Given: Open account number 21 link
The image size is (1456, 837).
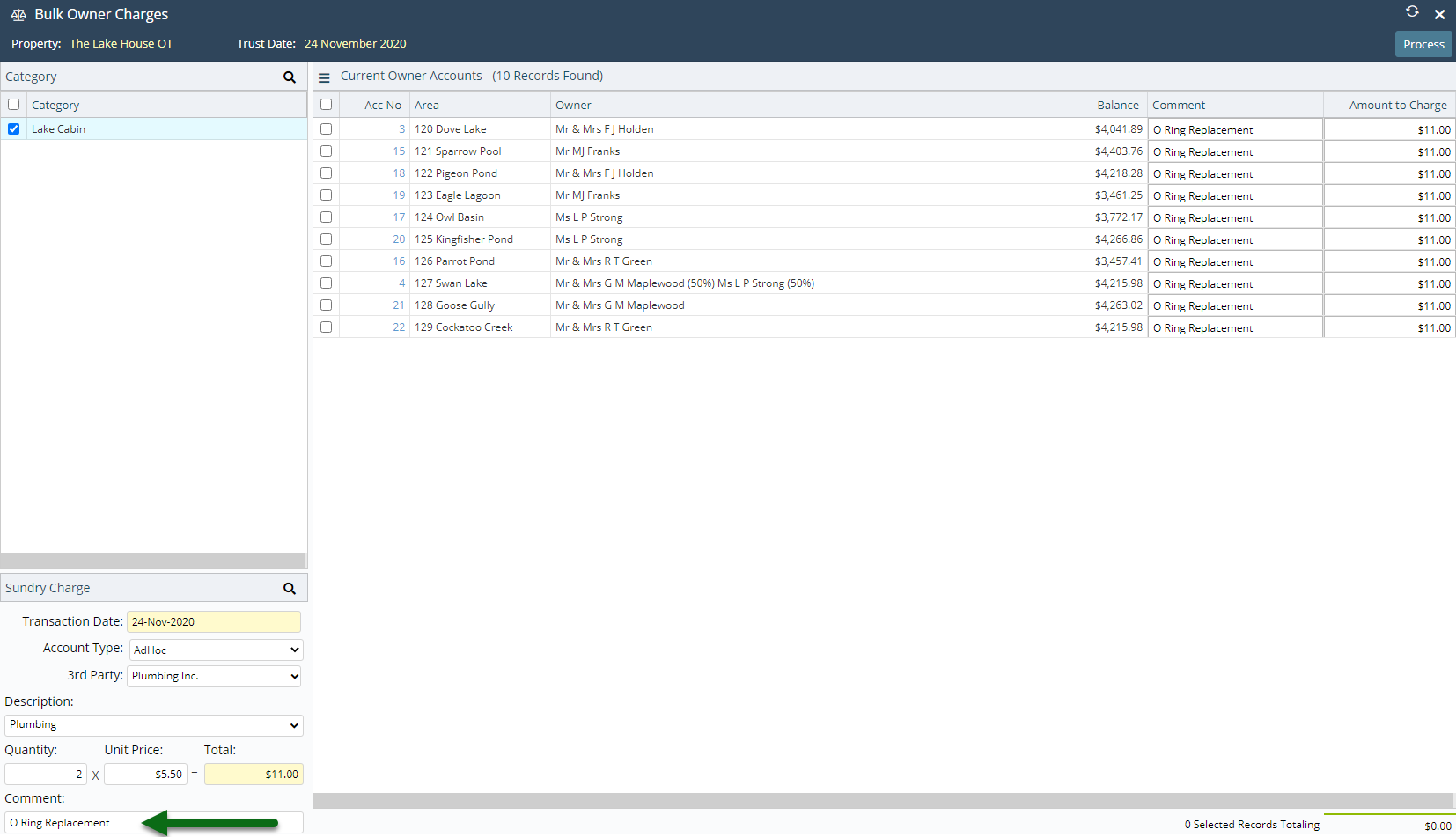Looking at the screenshot, I should 399,305.
